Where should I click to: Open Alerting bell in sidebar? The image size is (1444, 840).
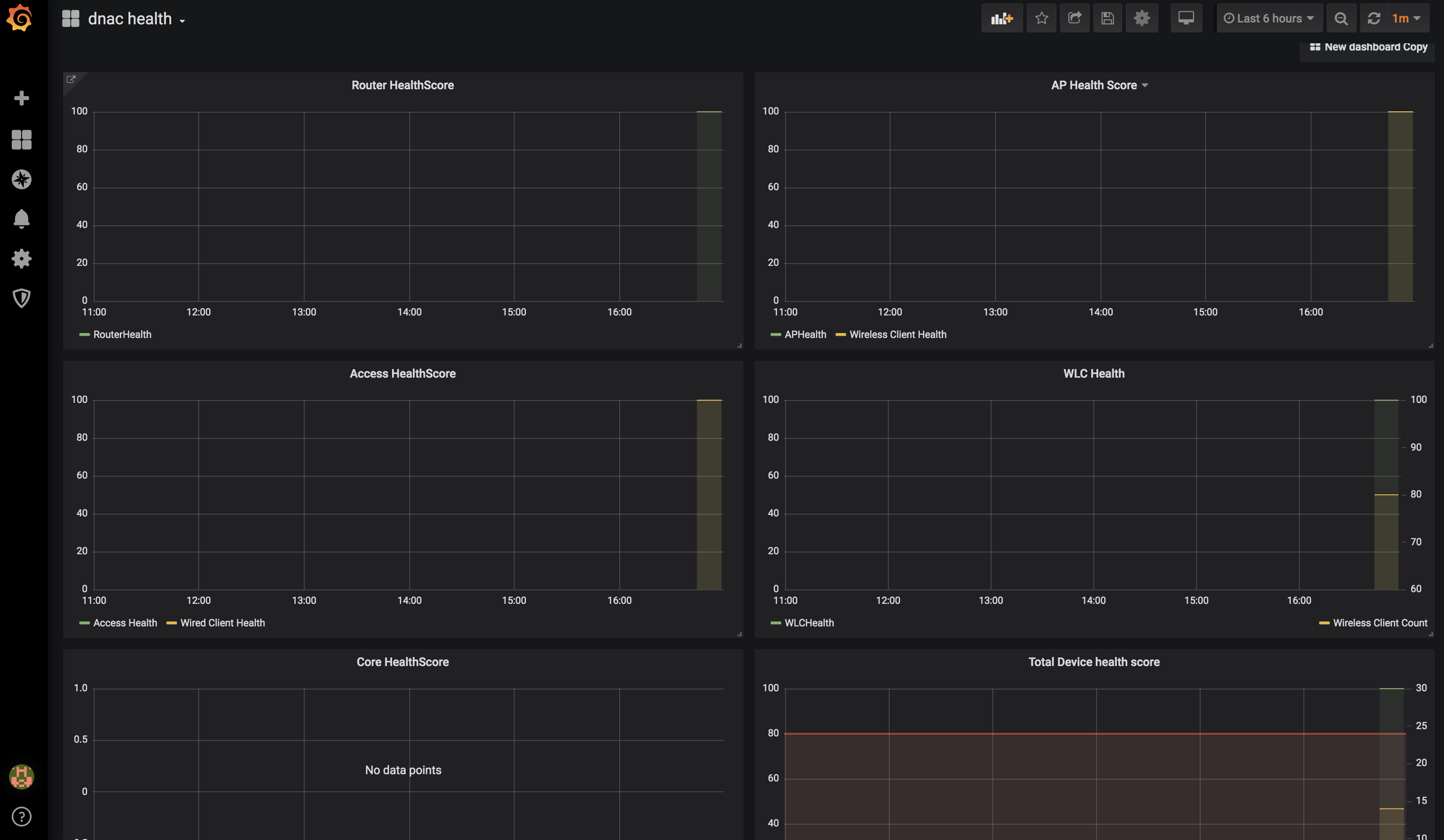pyautogui.click(x=21, y=219)
